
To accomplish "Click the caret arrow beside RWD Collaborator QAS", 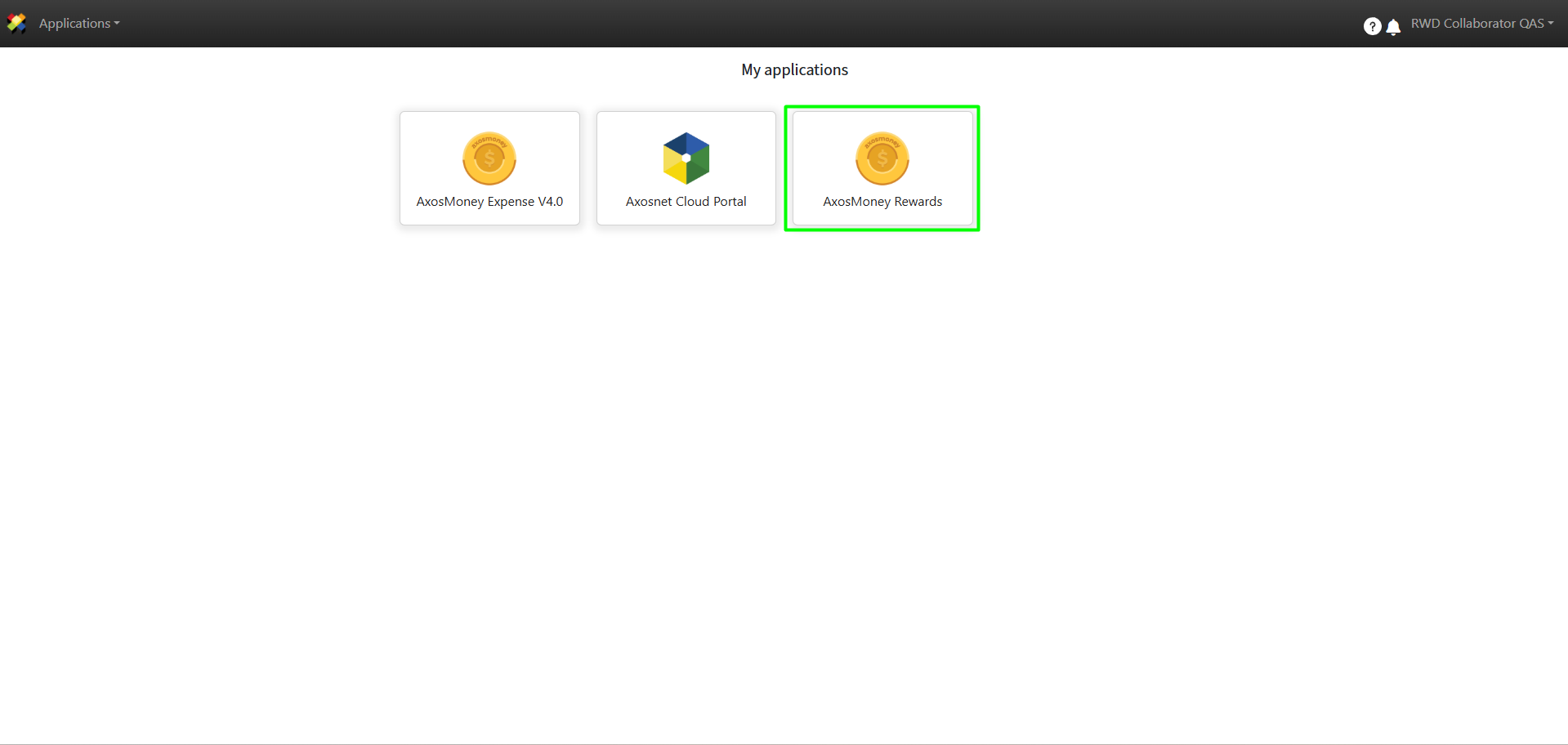I will (x=1551, y=24).
